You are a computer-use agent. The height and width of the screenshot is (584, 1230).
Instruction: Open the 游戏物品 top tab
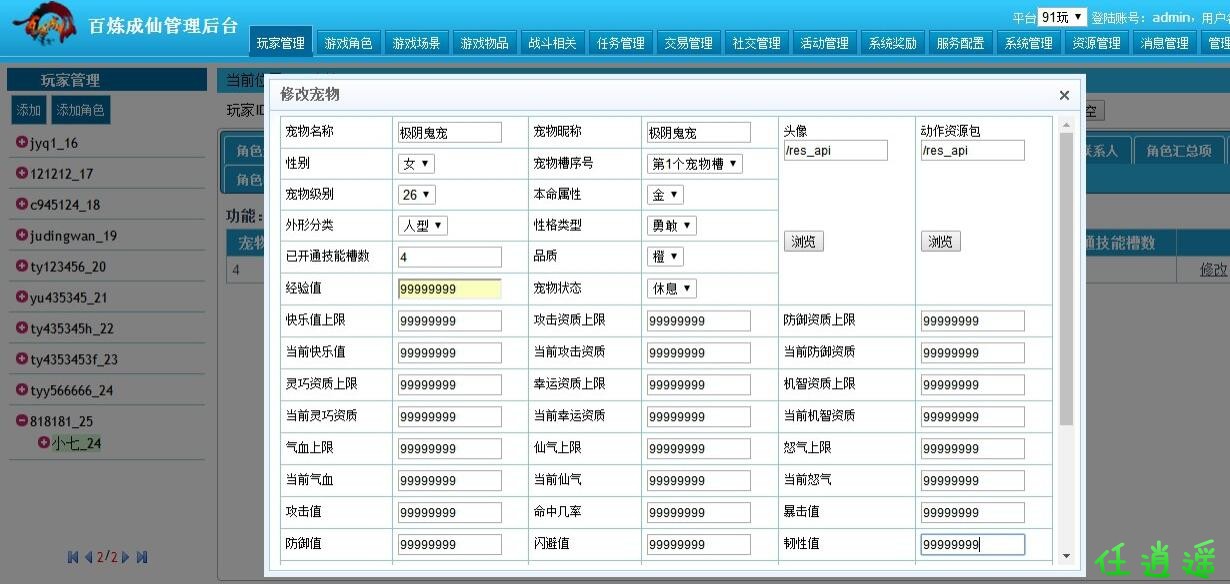[x=484, y=42]
